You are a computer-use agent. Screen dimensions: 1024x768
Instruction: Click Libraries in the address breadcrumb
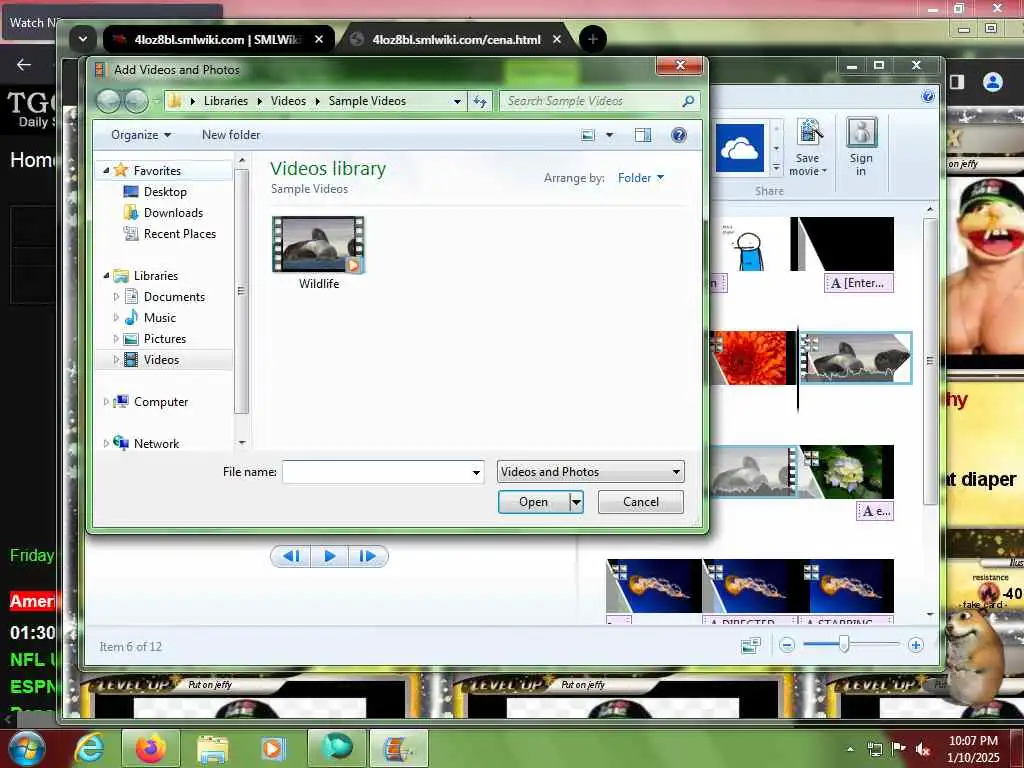click(x=225, y=101)
